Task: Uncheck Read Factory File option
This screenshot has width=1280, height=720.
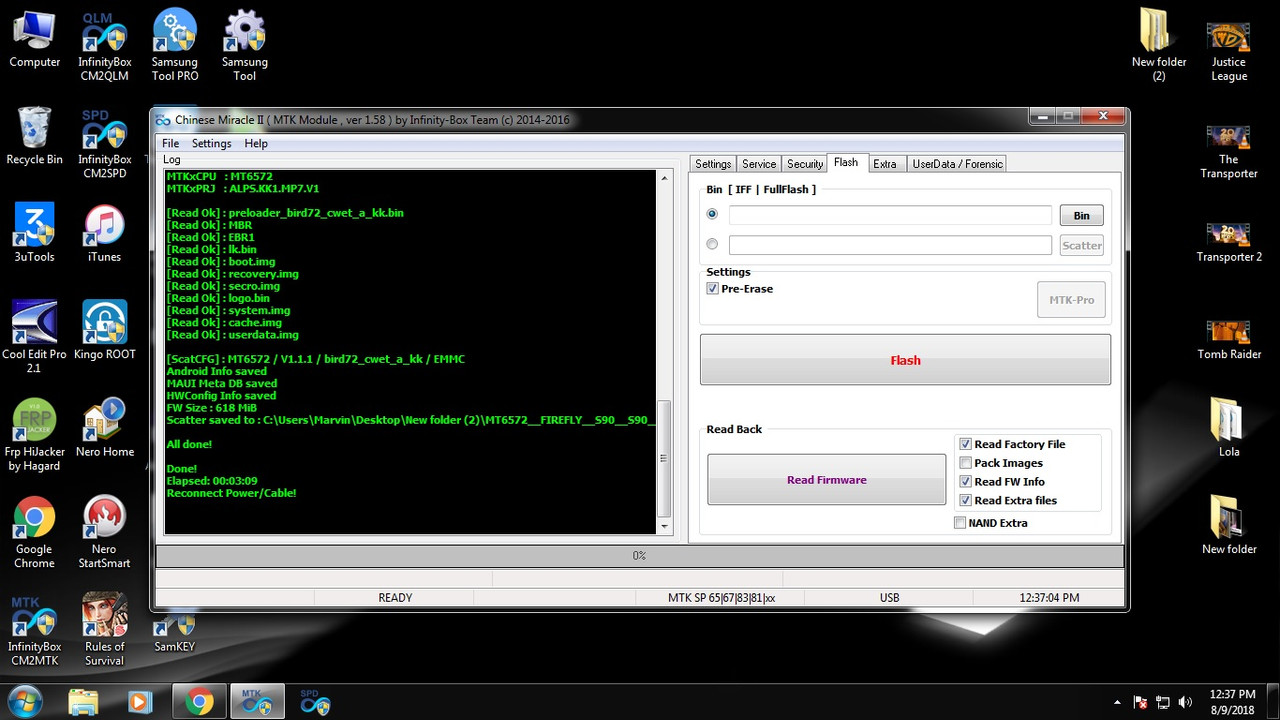Action: click(965, 444)
